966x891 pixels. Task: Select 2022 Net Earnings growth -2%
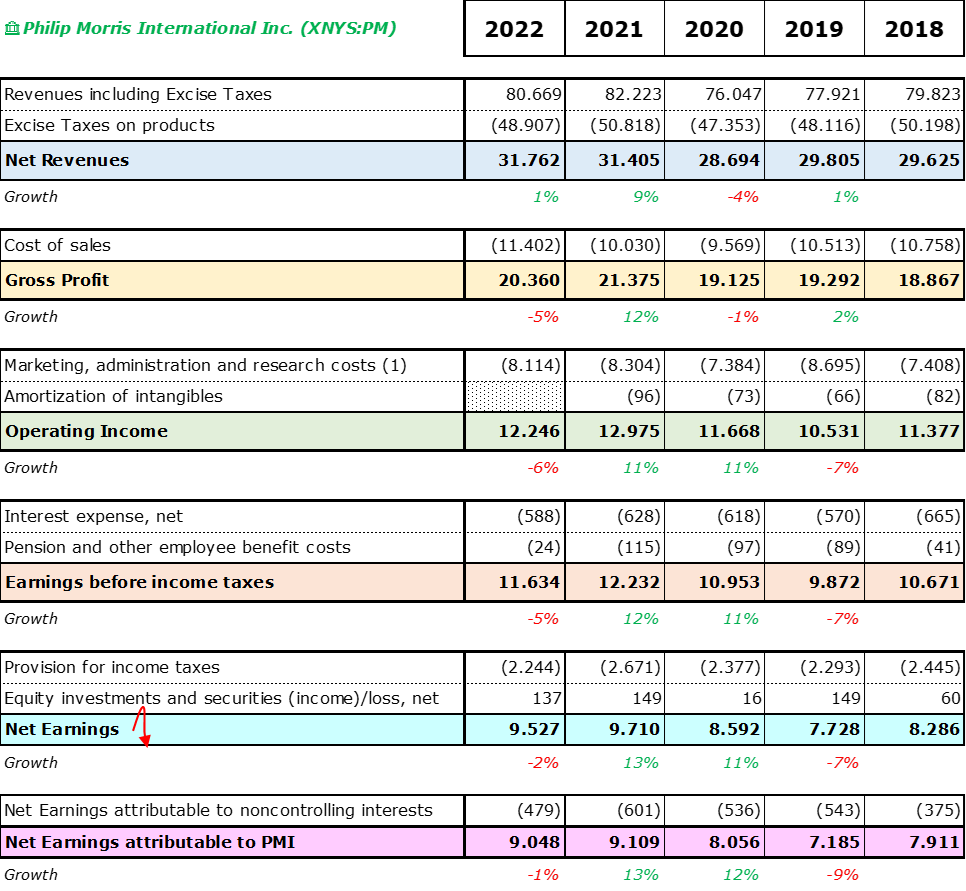pyautogui.click(x=543, y=763)
